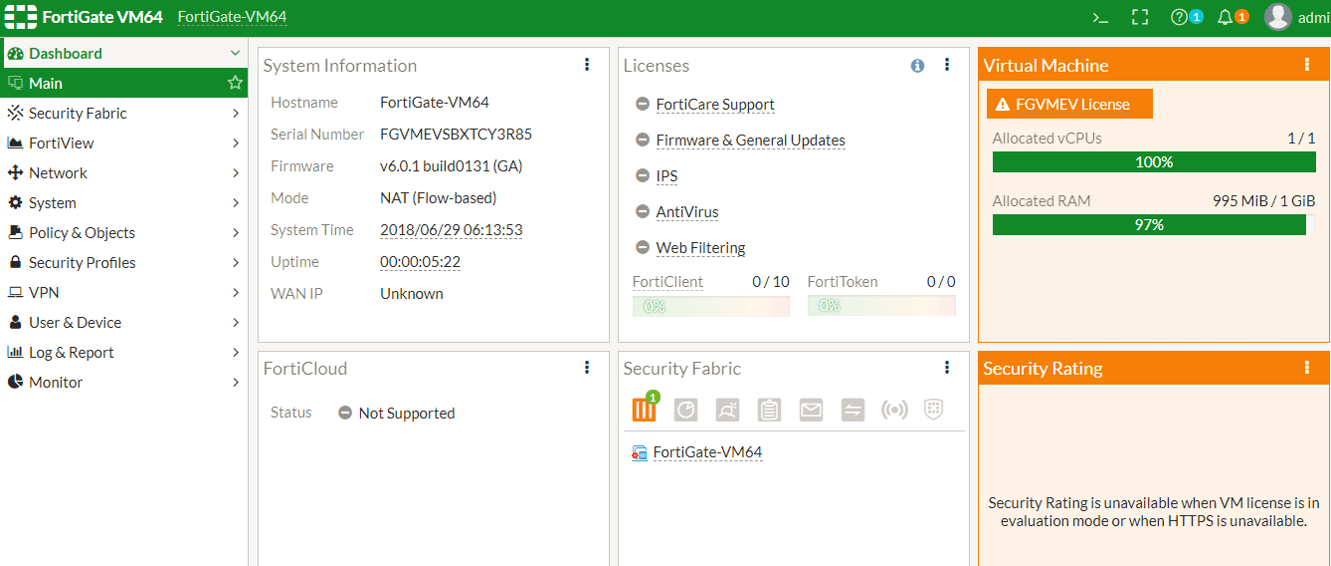Expand the FortiView menu
Viewport: 1331px width, 566px height.
(x=124, y=143)
